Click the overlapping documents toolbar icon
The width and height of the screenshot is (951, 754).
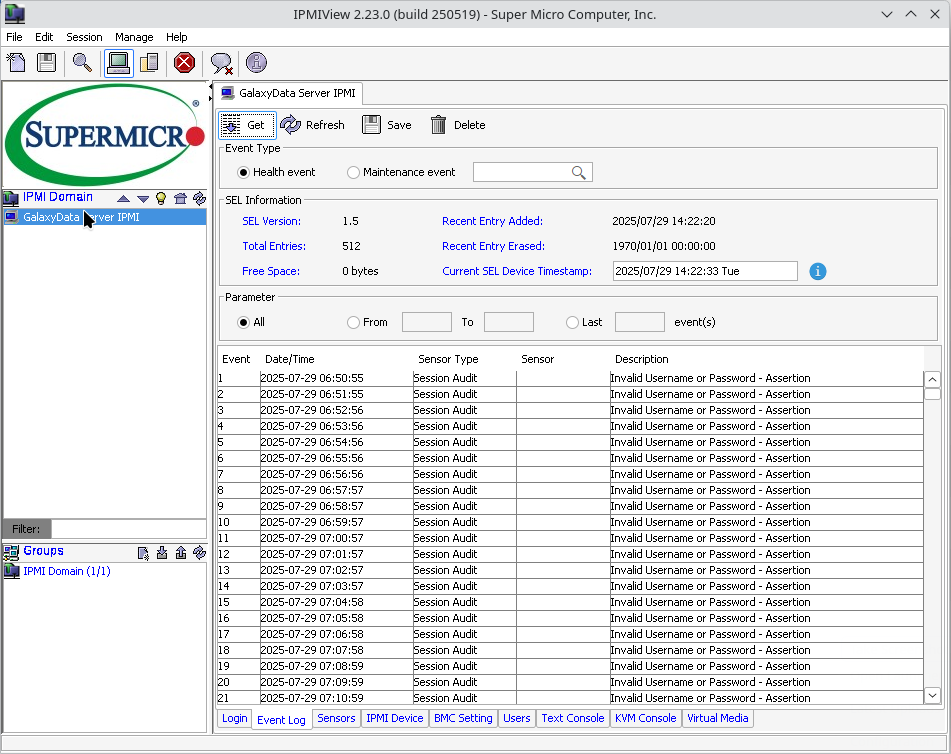click(x=149, y=62)
